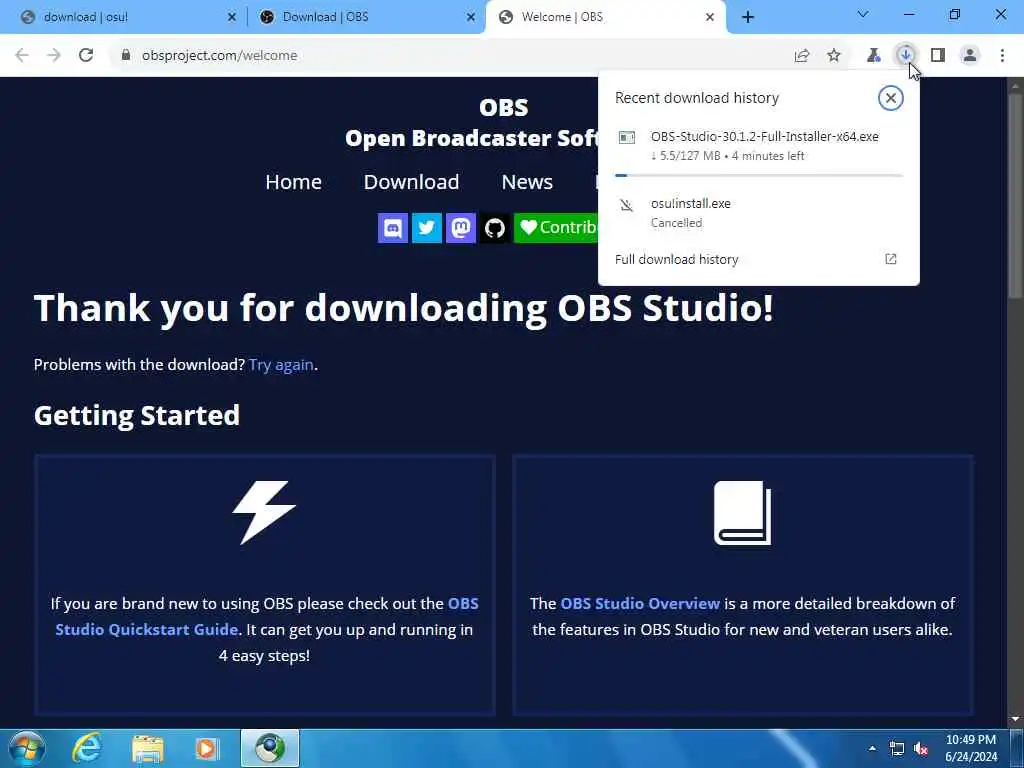Viewport: 1024px width, 768px height.
Task: Open the Chrome three-dot menu
Action: coord(1002,56)
